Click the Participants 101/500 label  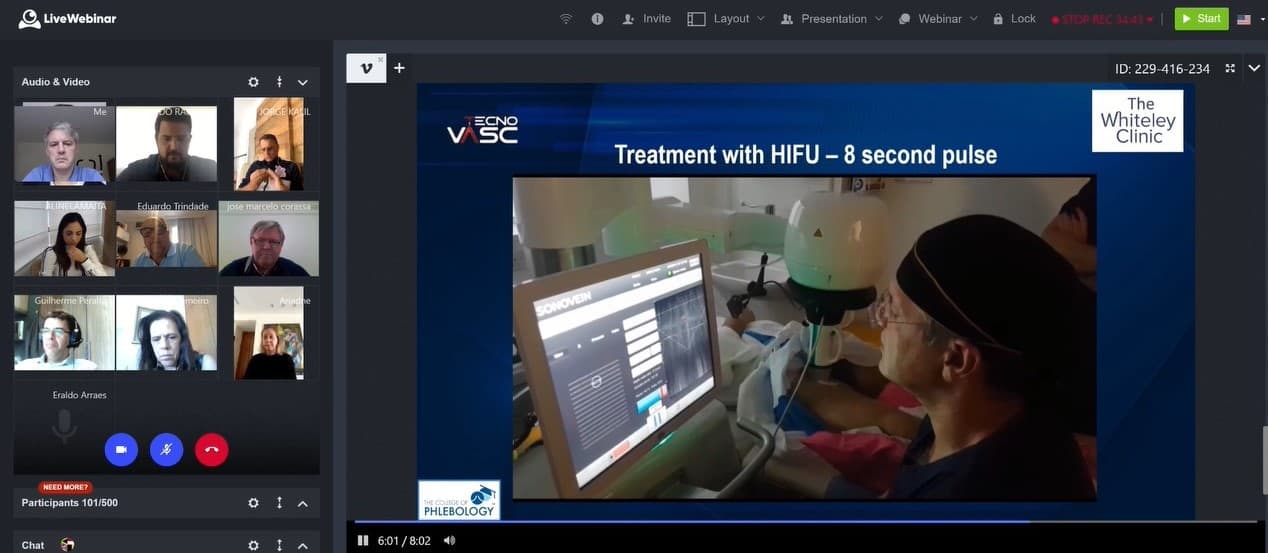click(x=70, y=503)
